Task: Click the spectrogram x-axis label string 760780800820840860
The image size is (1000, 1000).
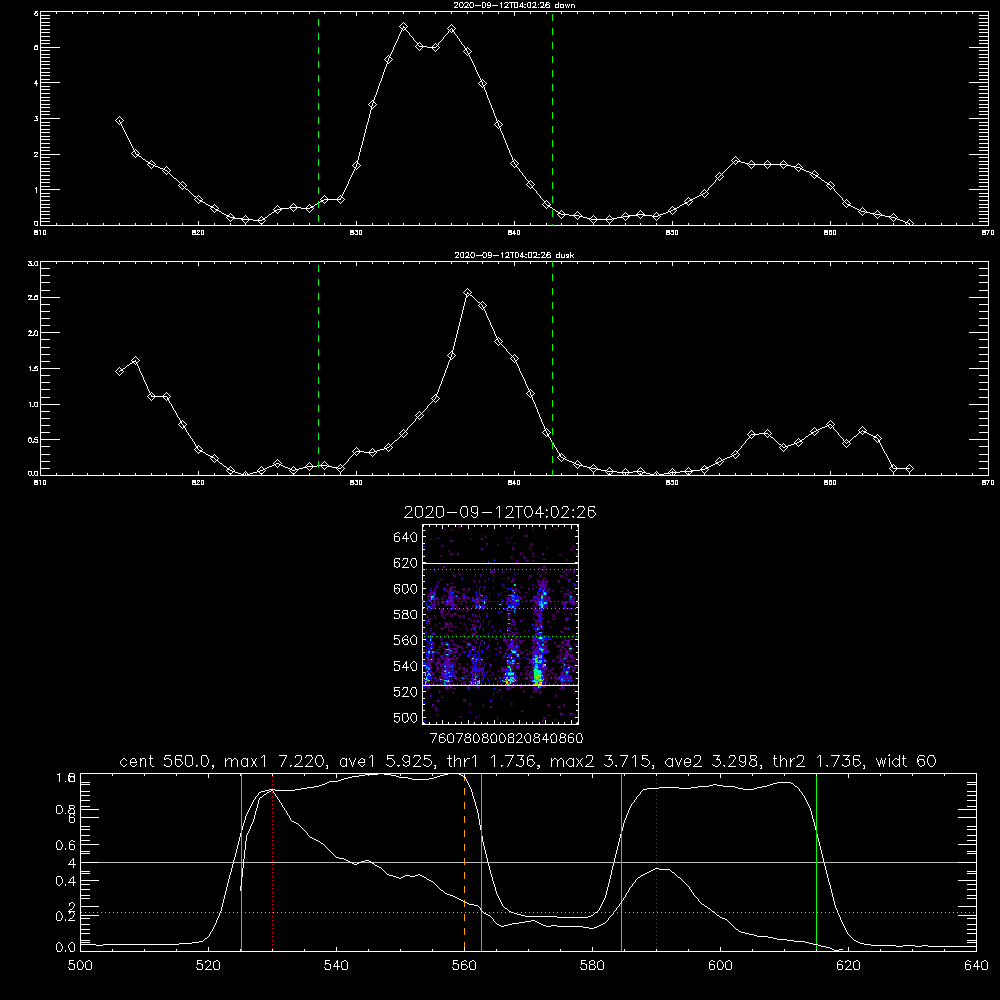Action: point(506,739)
